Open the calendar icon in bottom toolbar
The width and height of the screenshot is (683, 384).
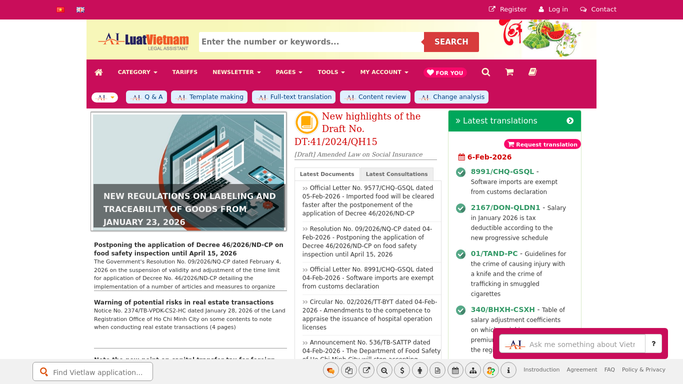[455, 371]
